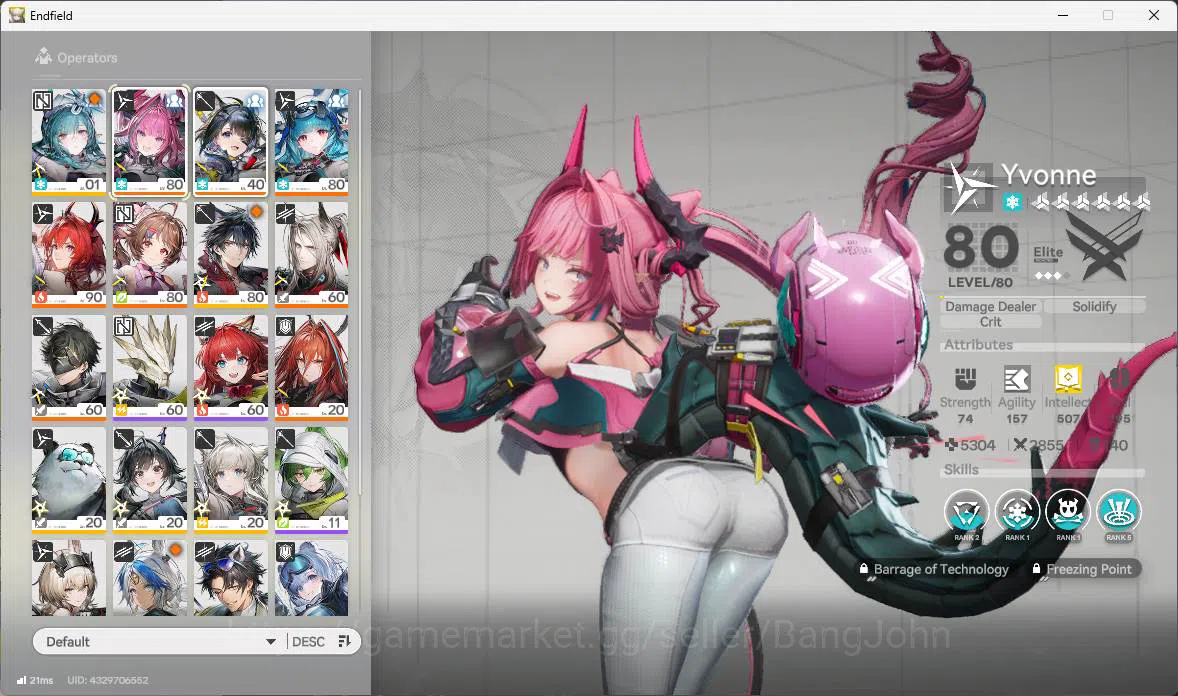This screenshot has height=696, width=1178.
Task: Select the dark-haired man with sunglasses card
Action: click(231, 578)
